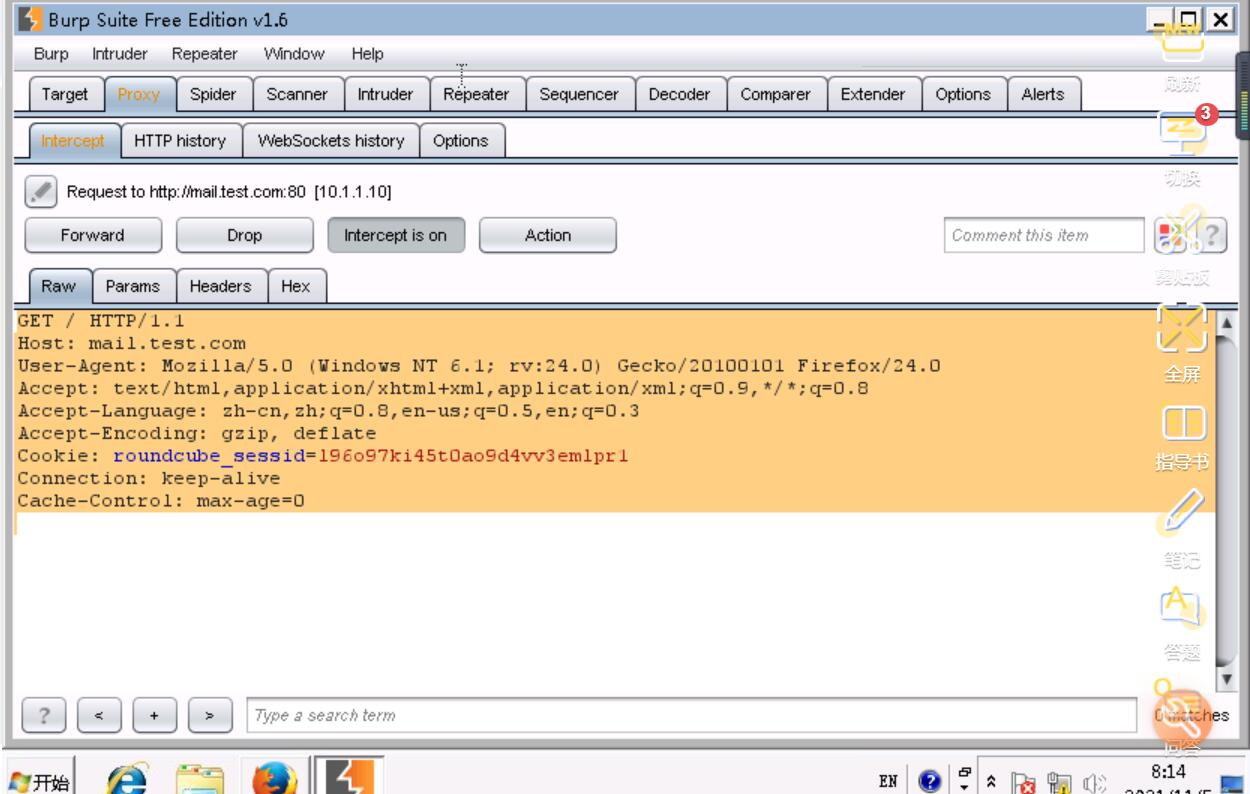Switch to the Sequencer tab

click(x=579, y=95)
